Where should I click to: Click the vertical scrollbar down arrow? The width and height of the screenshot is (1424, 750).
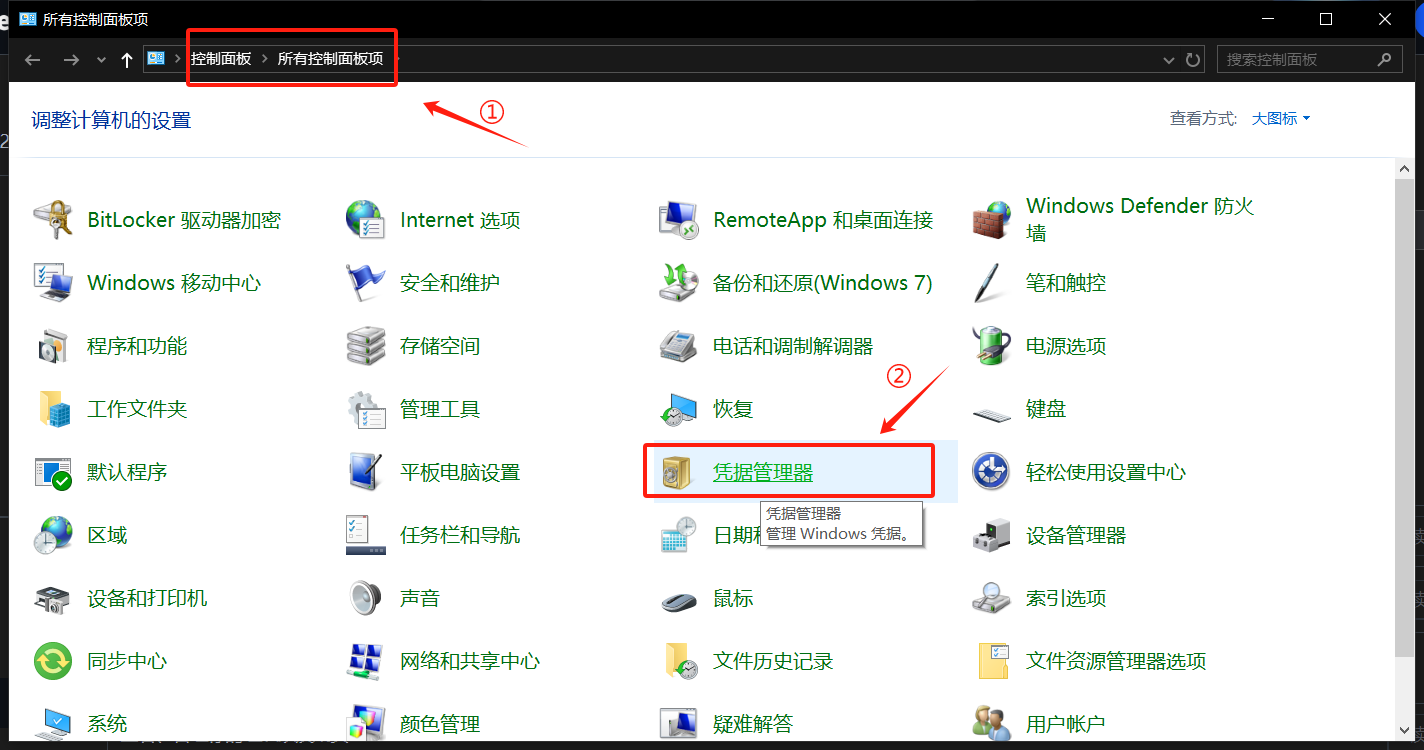pyautogui.click(x=1405, y=731)
